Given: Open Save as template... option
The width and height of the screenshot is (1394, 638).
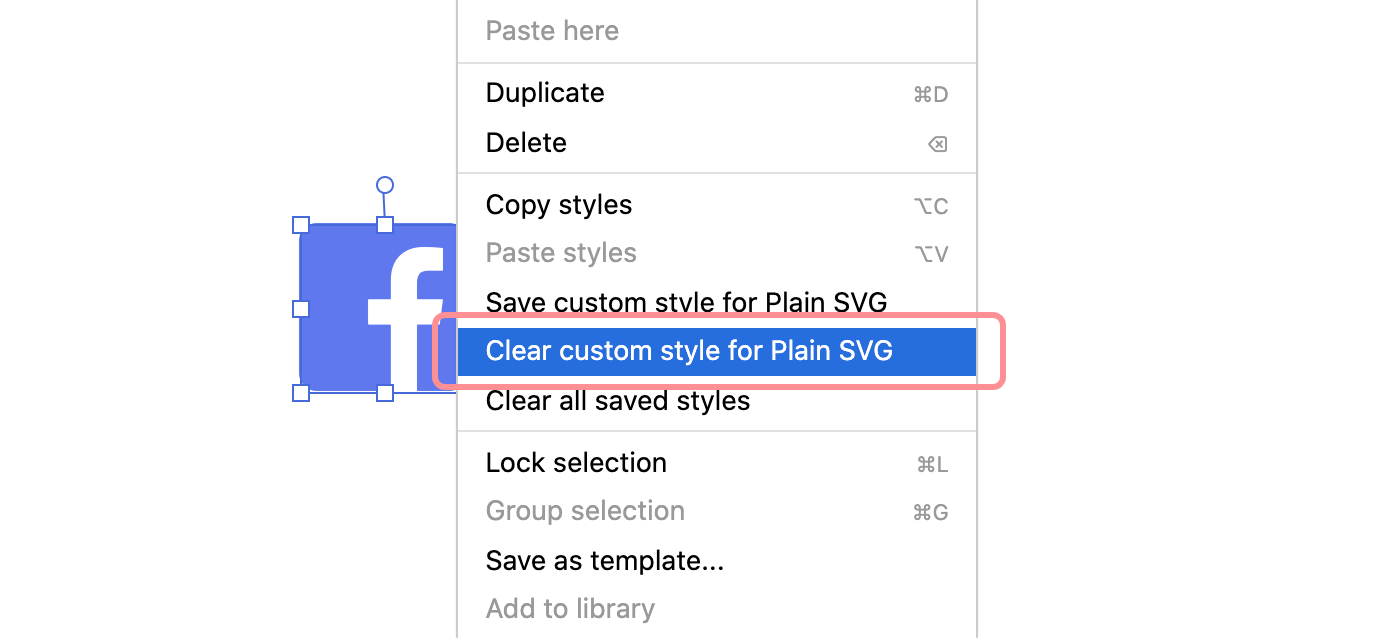Looking at the screenshot, I should tap(604, 560).
